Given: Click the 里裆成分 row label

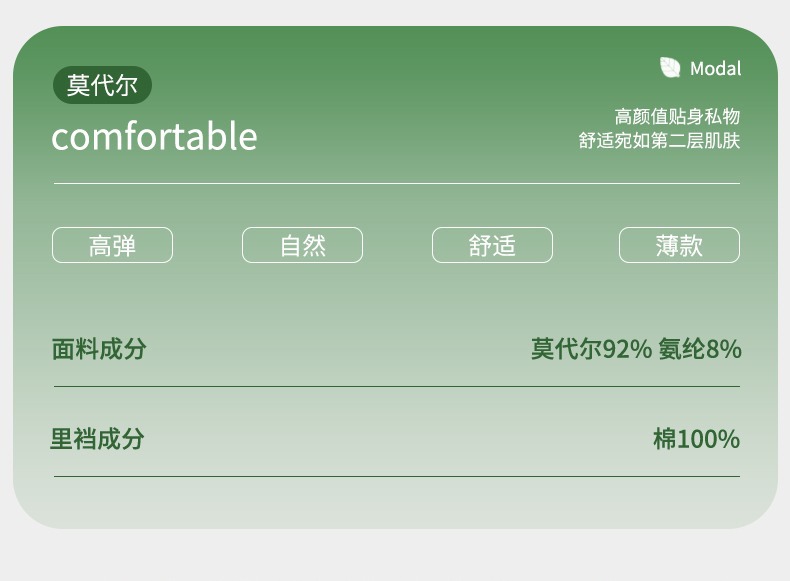Looking at the screenshot, I should [x=98, y=439].
